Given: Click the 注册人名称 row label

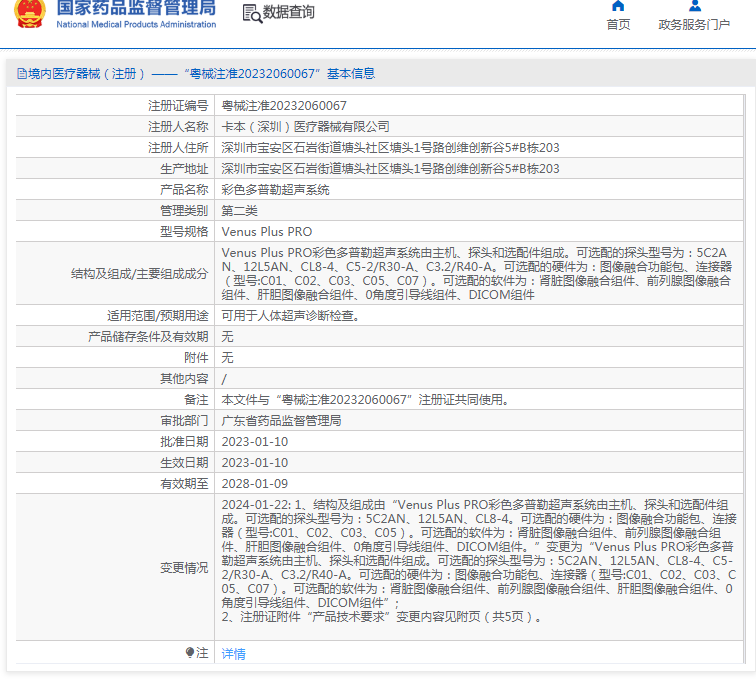Looking at the screenshot, I should tap(178, 127).
